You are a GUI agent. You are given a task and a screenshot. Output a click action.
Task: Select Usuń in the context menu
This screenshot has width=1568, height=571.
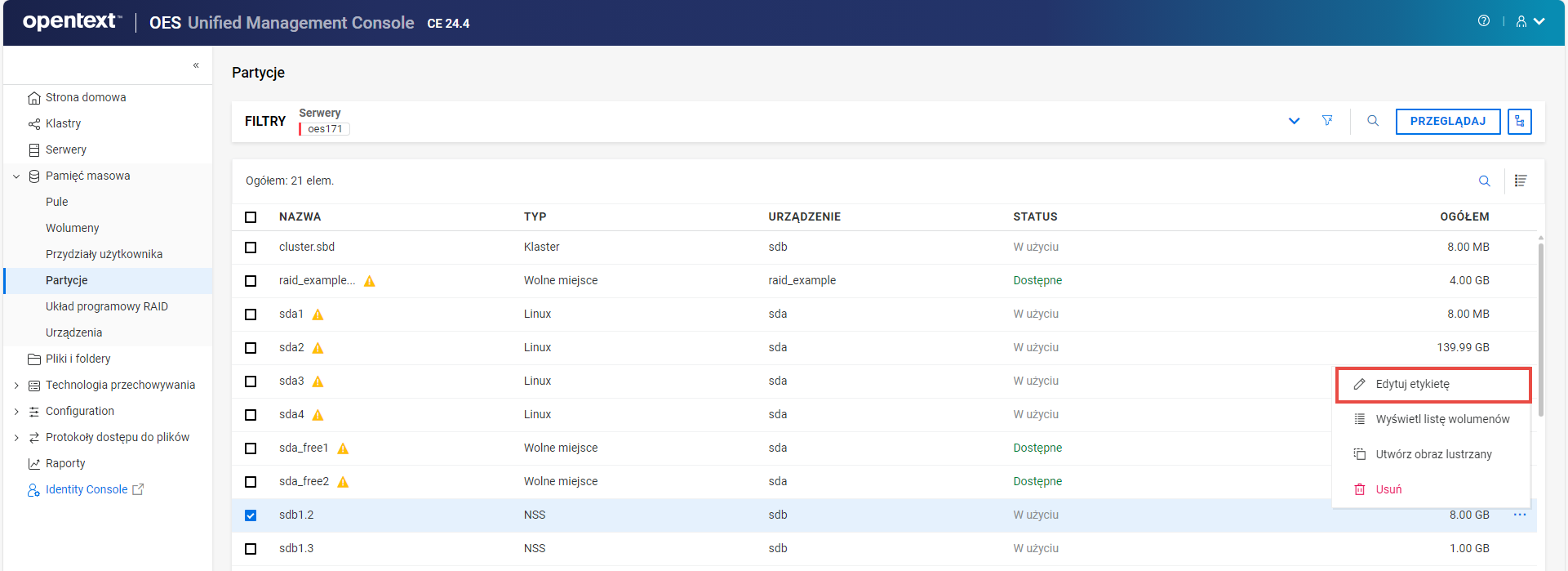[1388, 489]
